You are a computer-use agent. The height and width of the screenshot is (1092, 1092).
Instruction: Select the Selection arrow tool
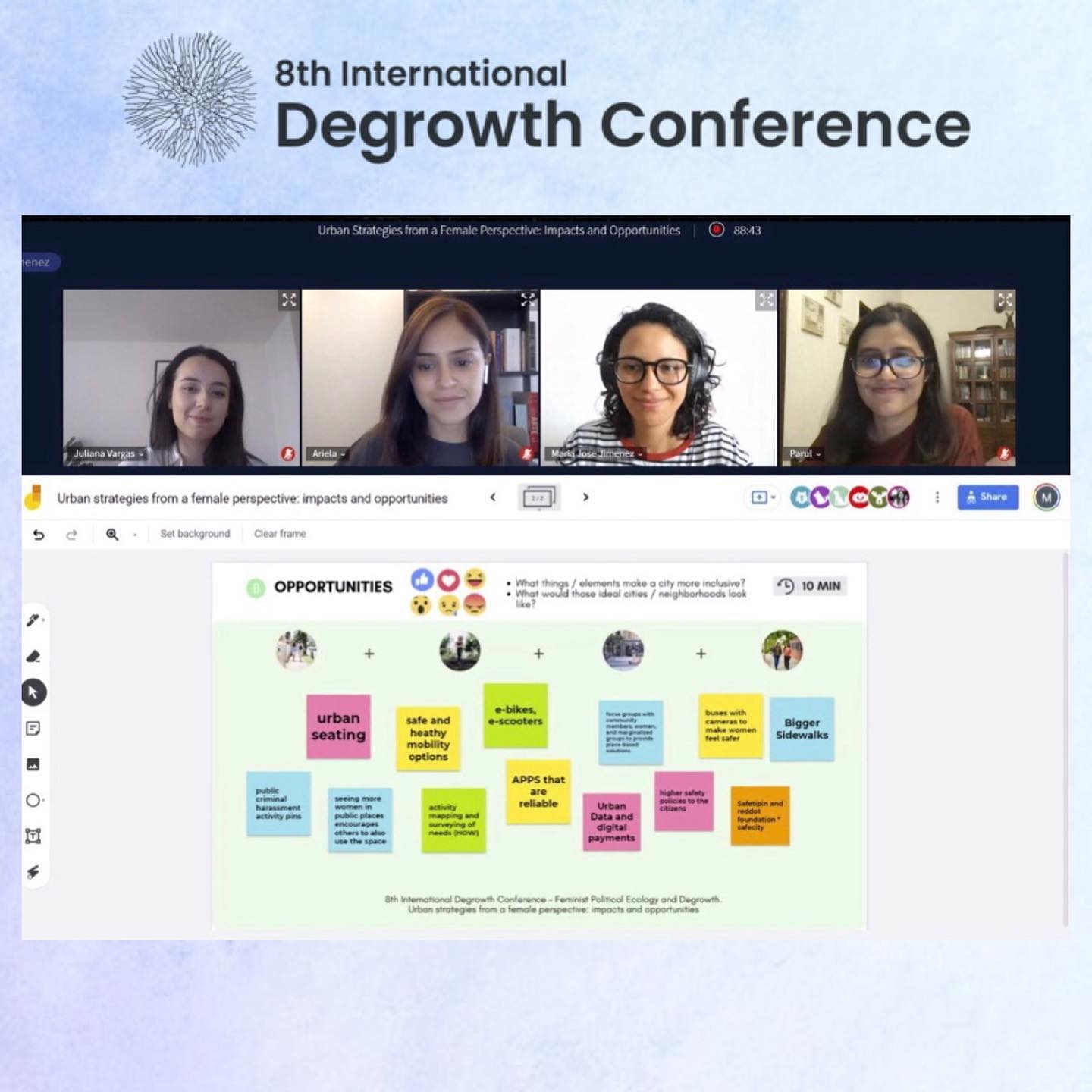33,692
